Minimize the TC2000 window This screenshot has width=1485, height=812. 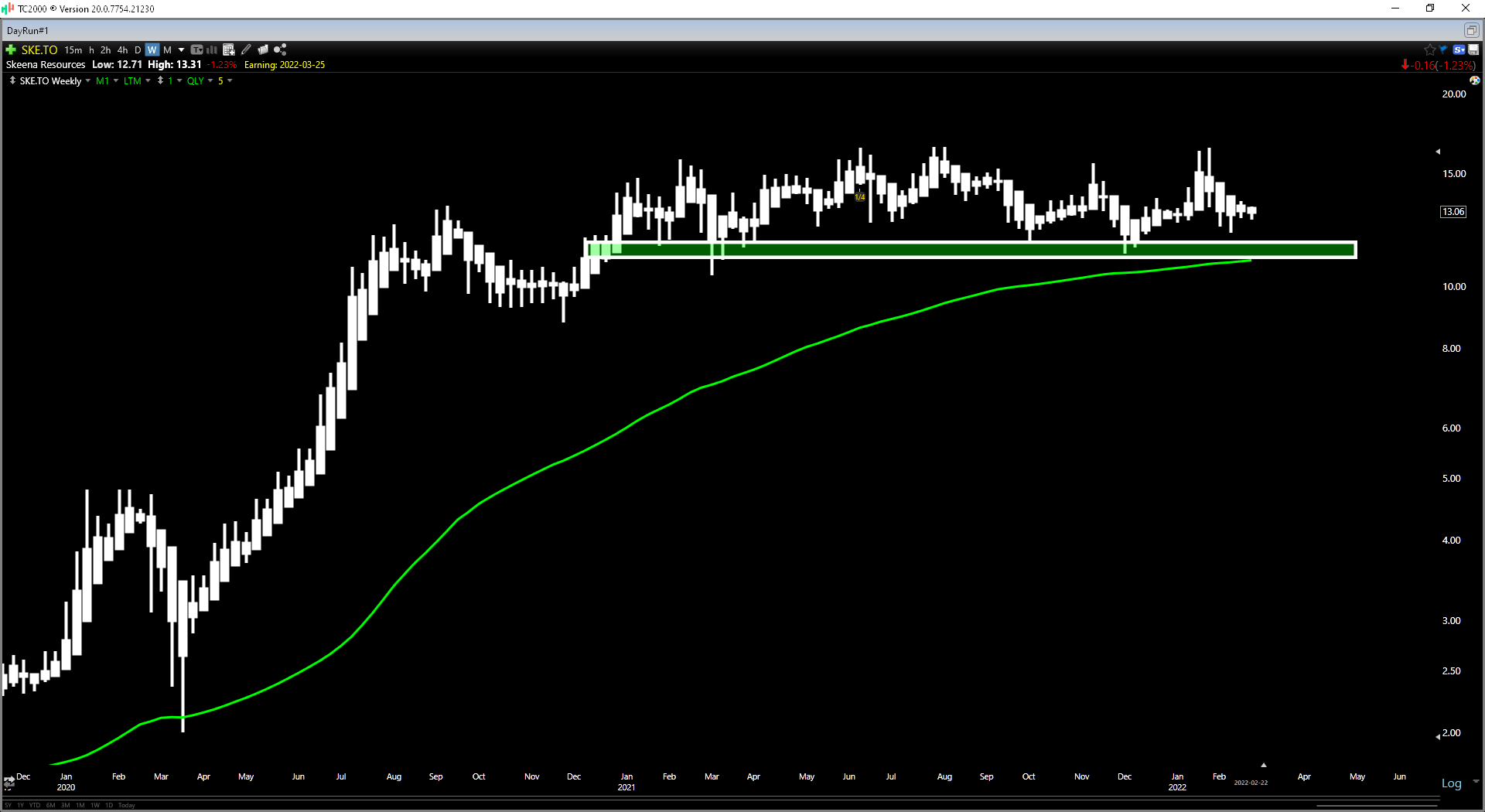(x=1395, y=9)
